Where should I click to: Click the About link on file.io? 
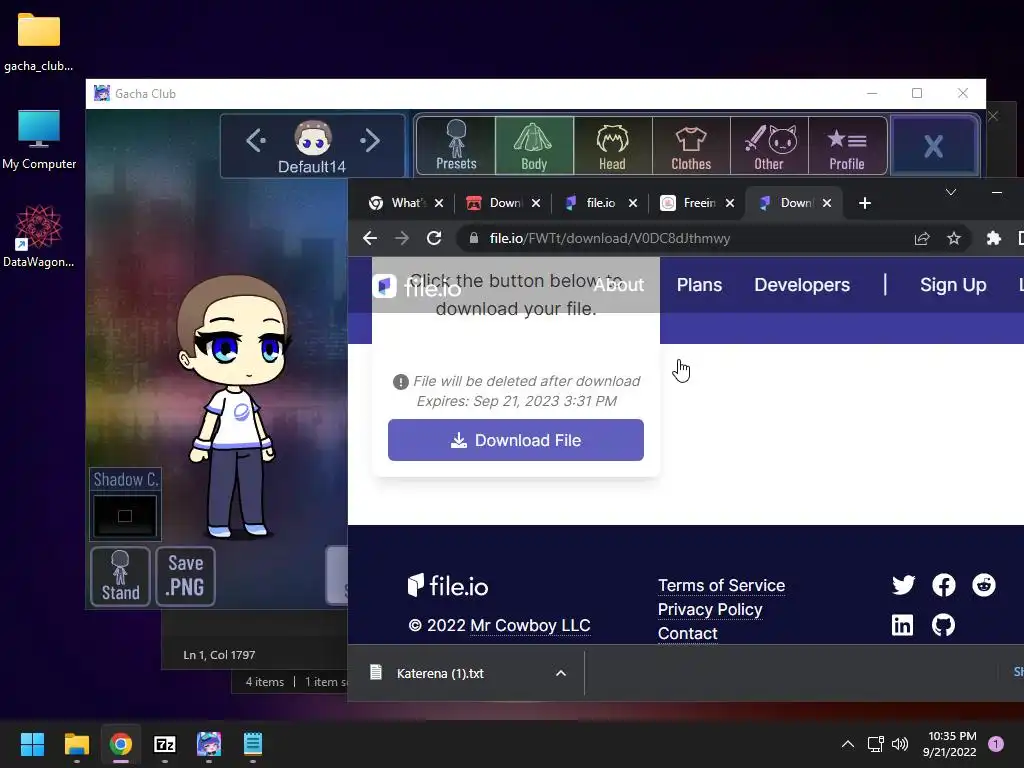click(618, 285)
